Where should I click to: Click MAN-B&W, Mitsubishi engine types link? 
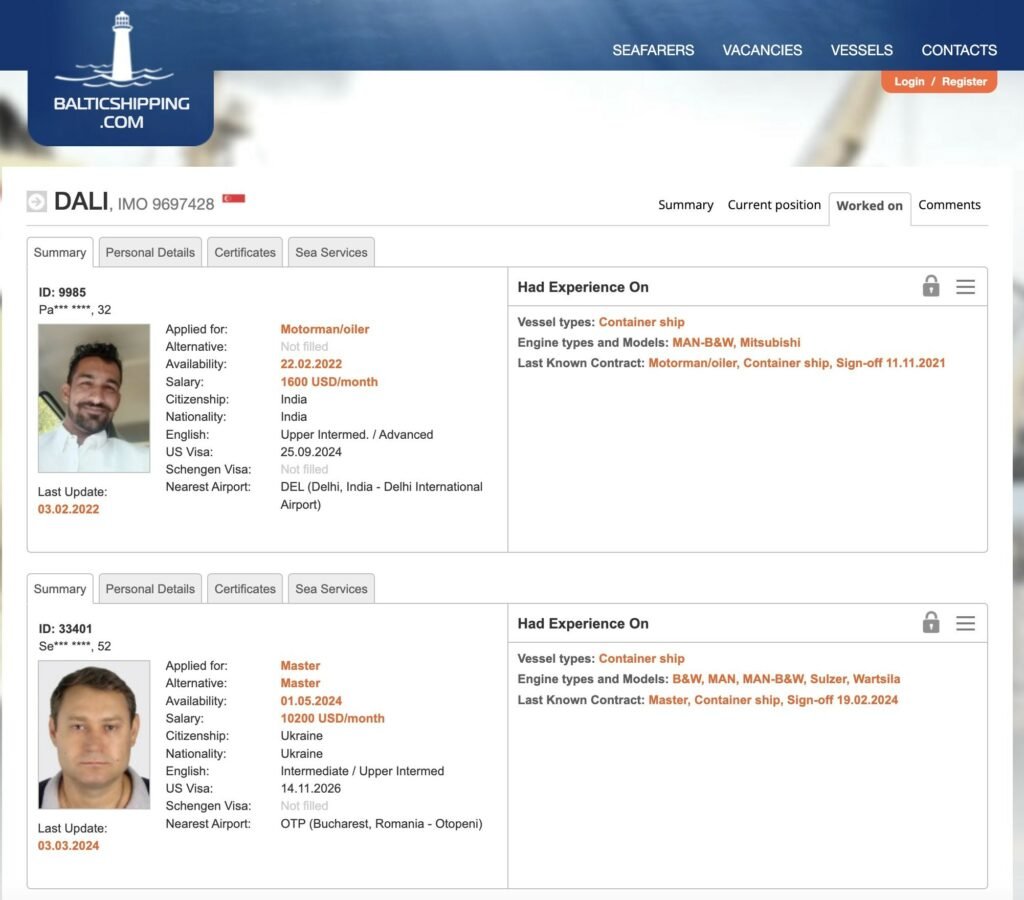(736, 342)
